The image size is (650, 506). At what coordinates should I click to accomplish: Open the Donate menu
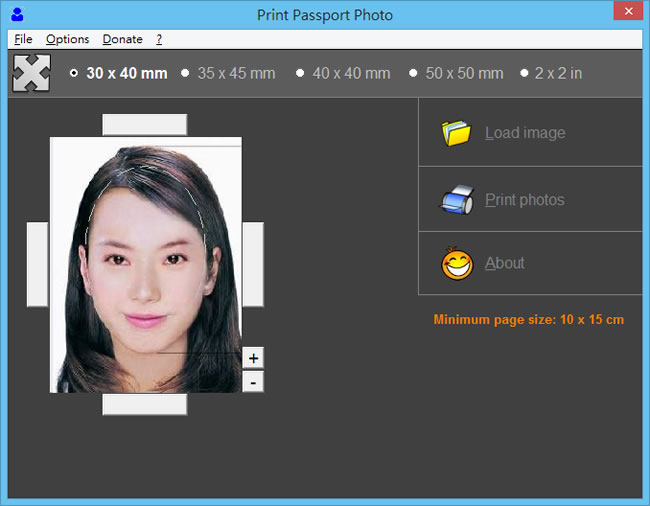point(122,39)
